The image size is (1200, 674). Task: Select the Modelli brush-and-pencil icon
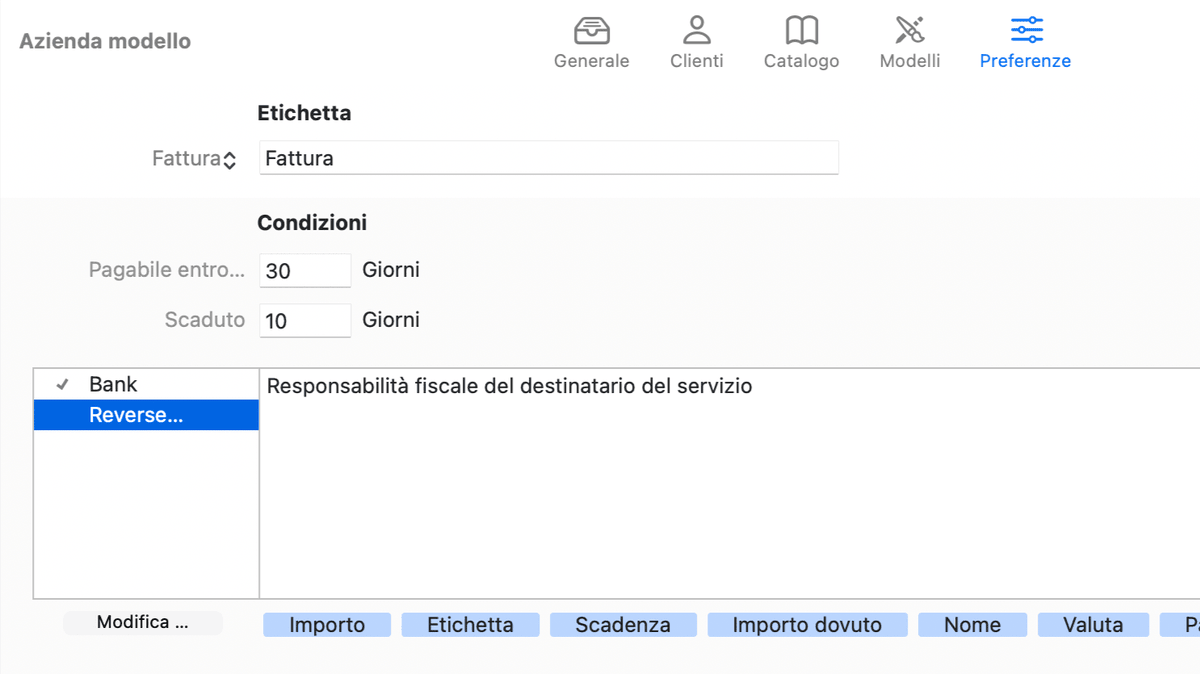click(x=910, y=31)
